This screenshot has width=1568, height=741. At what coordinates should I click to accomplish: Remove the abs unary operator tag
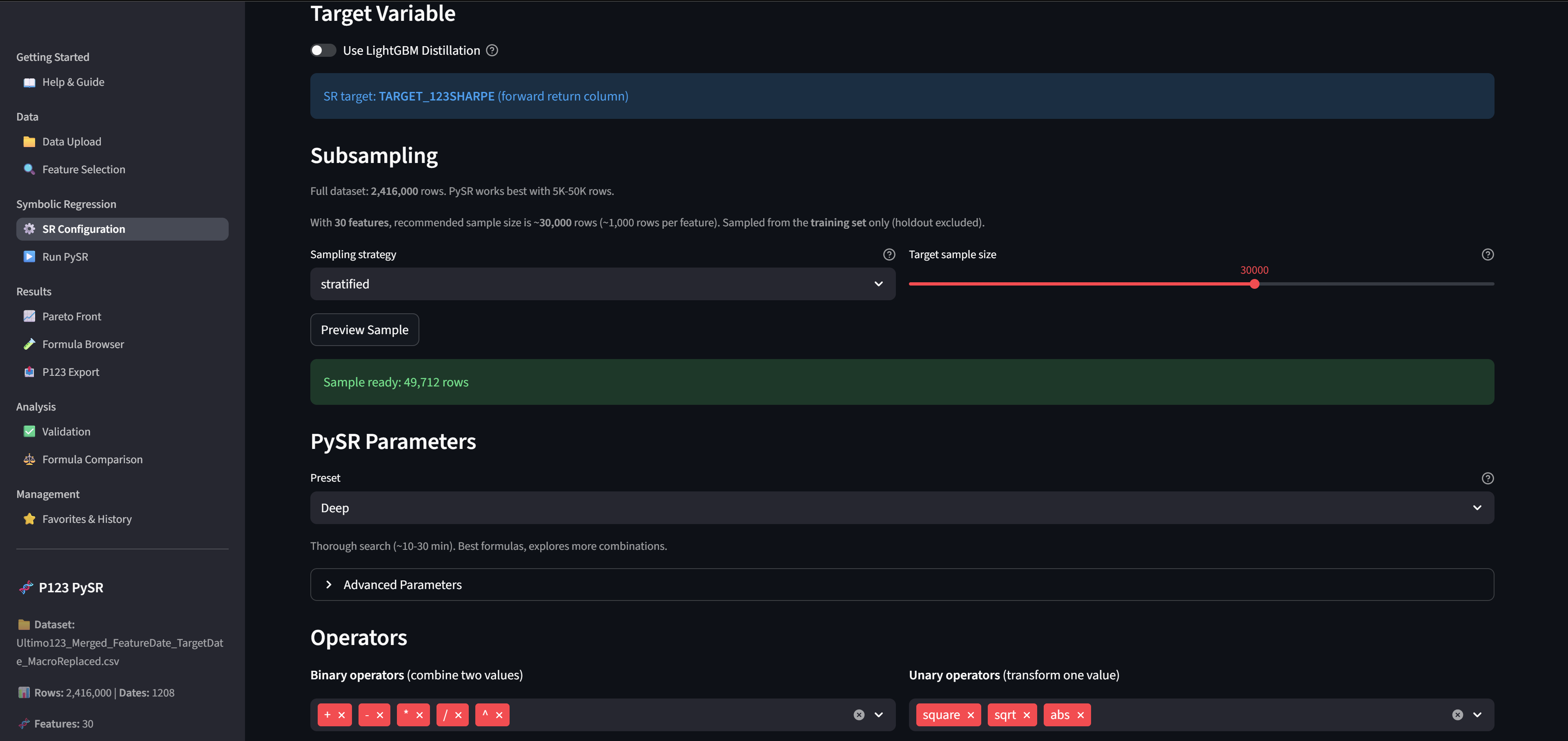click(x=1080, y=715)
